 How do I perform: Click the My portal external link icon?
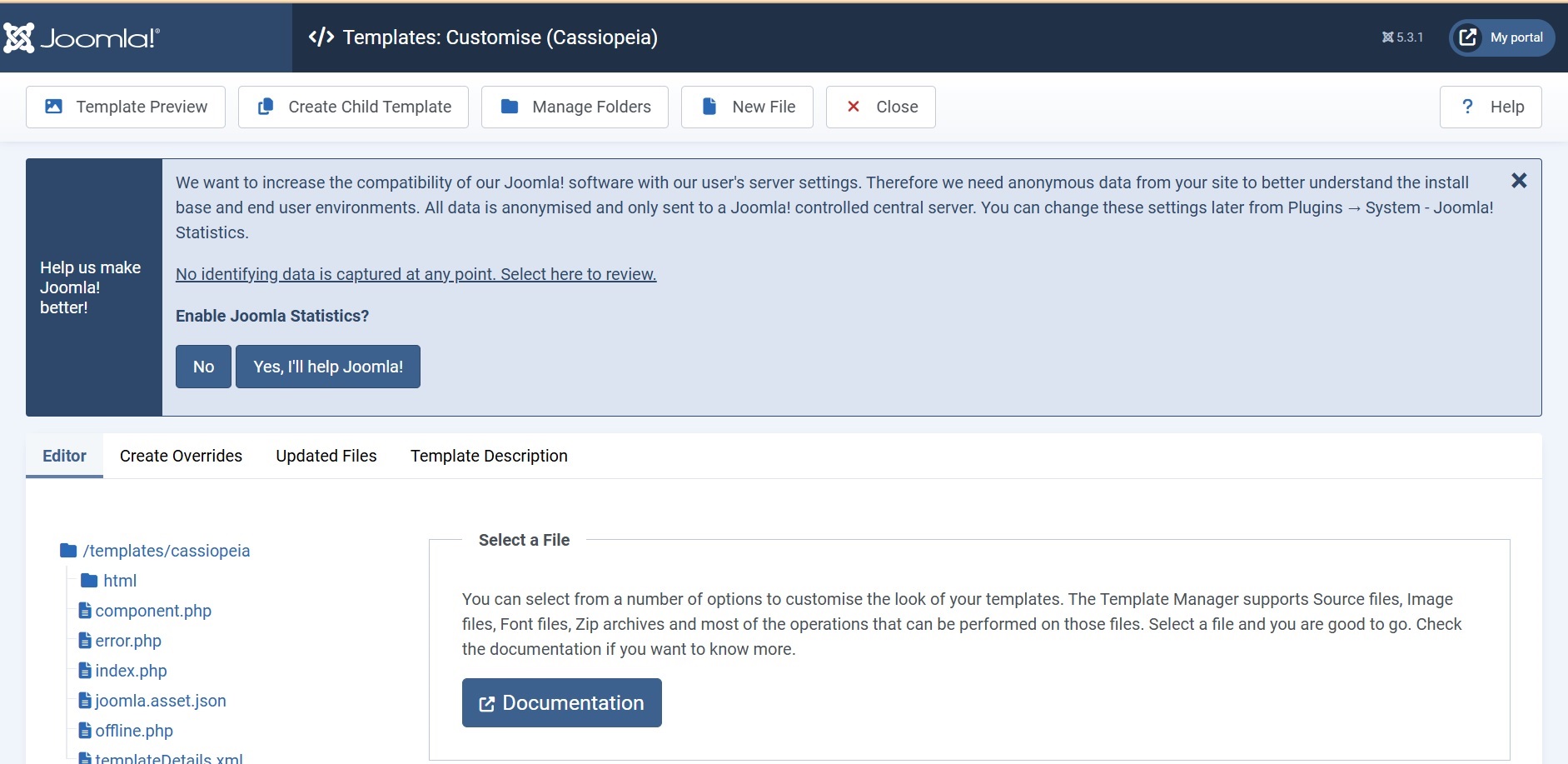1468,37
